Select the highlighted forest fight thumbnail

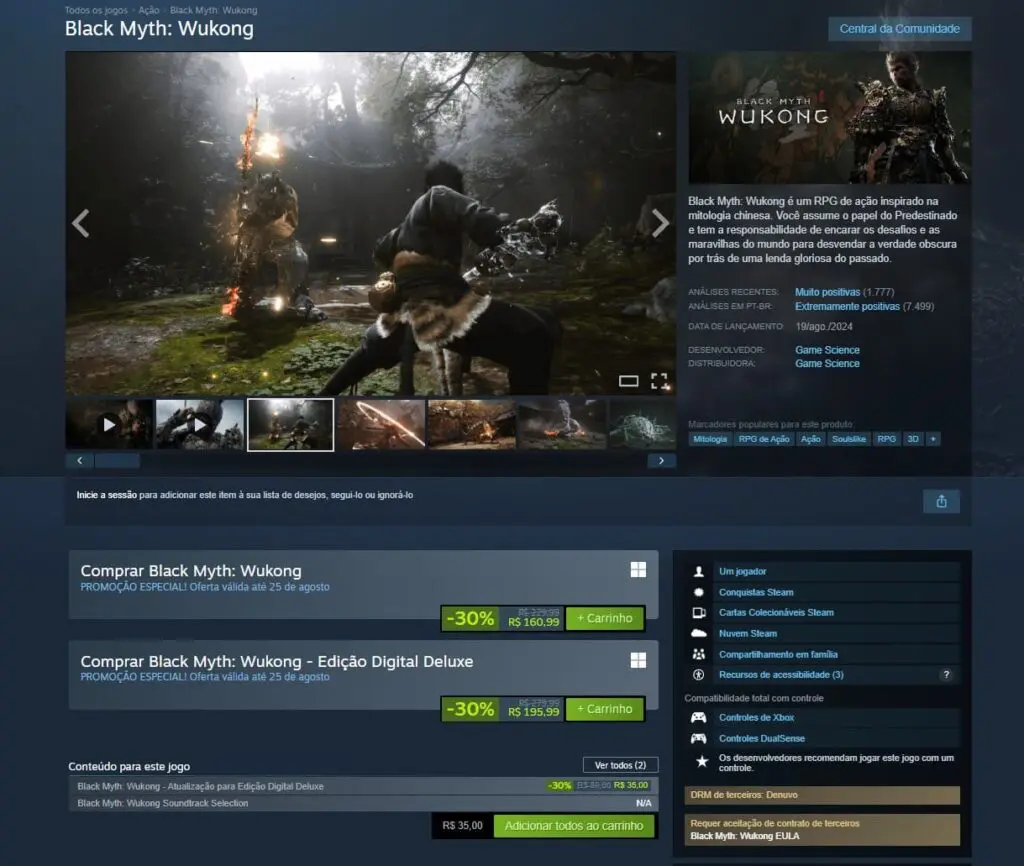point(291,425)
